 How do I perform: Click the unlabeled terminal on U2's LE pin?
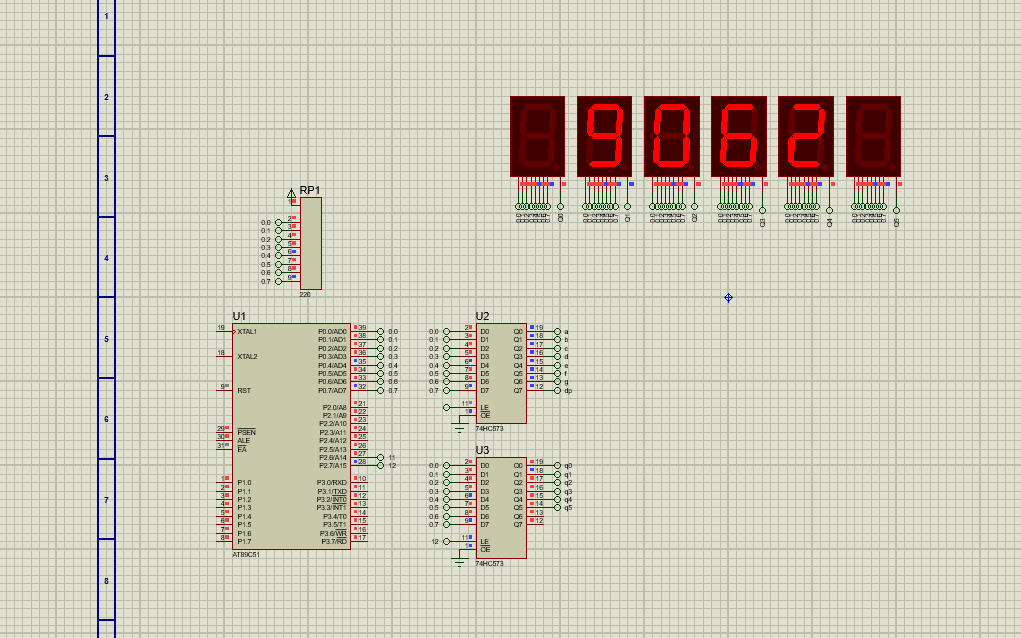click(x=446, y=408)
